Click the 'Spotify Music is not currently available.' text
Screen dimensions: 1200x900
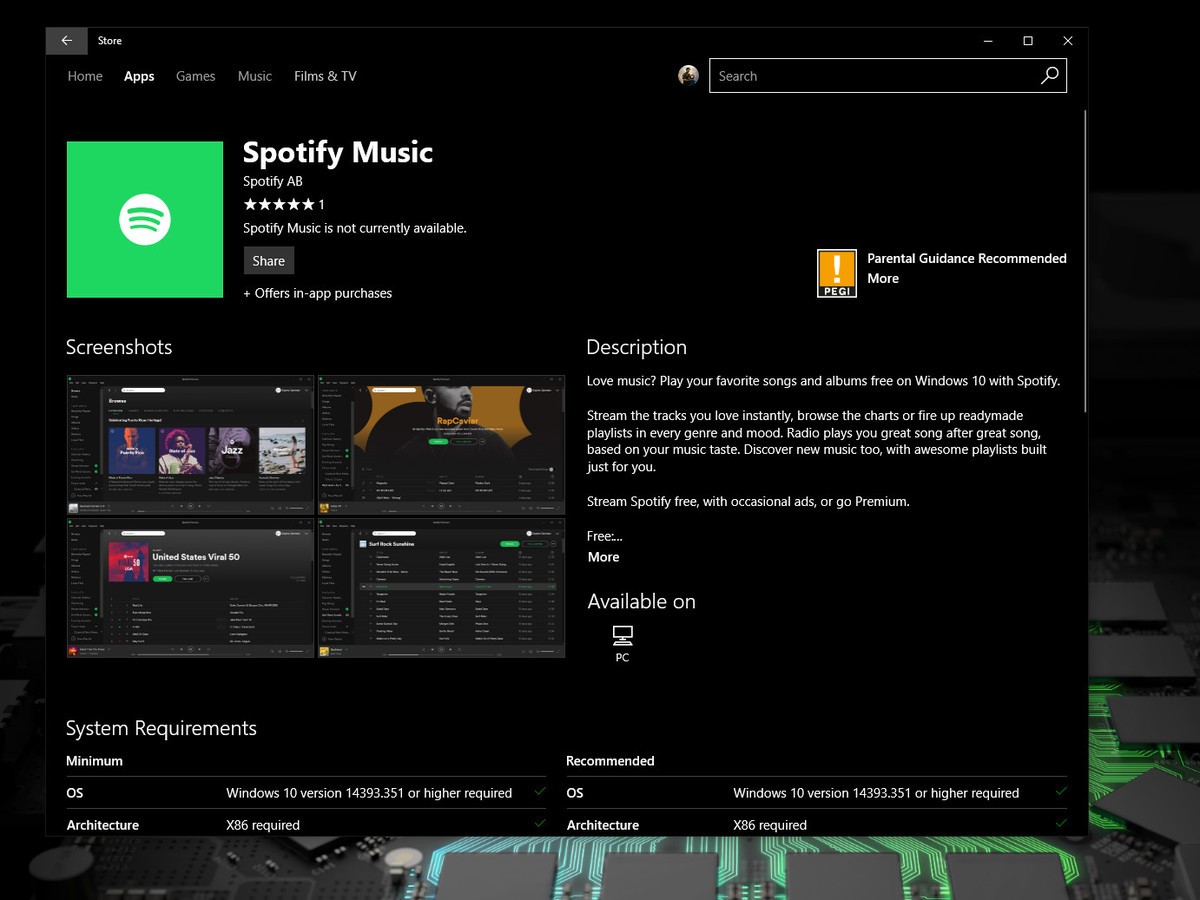coord(355,228)
